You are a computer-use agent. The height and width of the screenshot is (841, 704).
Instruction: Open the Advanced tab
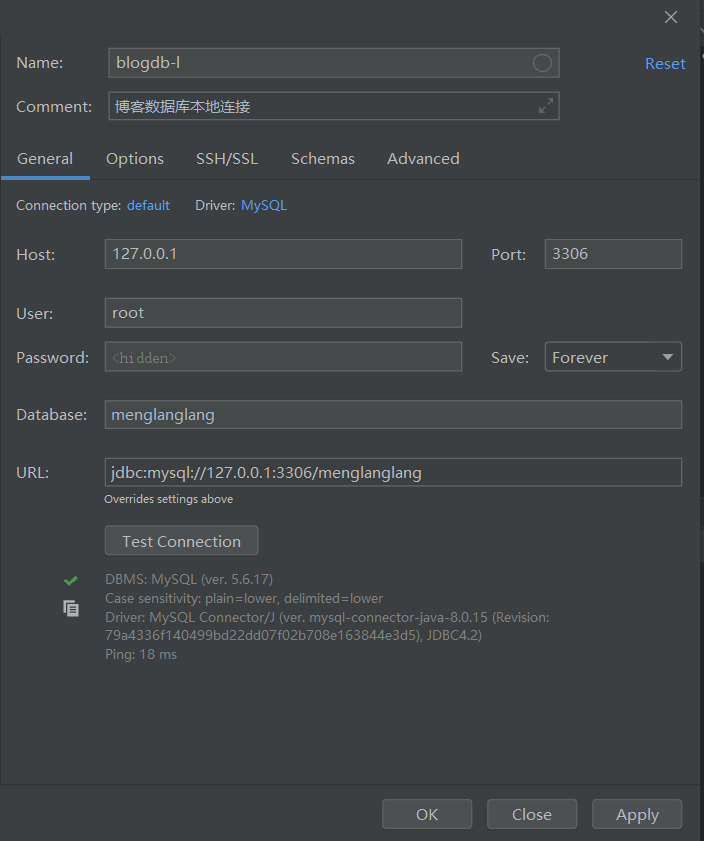(423, 159)
